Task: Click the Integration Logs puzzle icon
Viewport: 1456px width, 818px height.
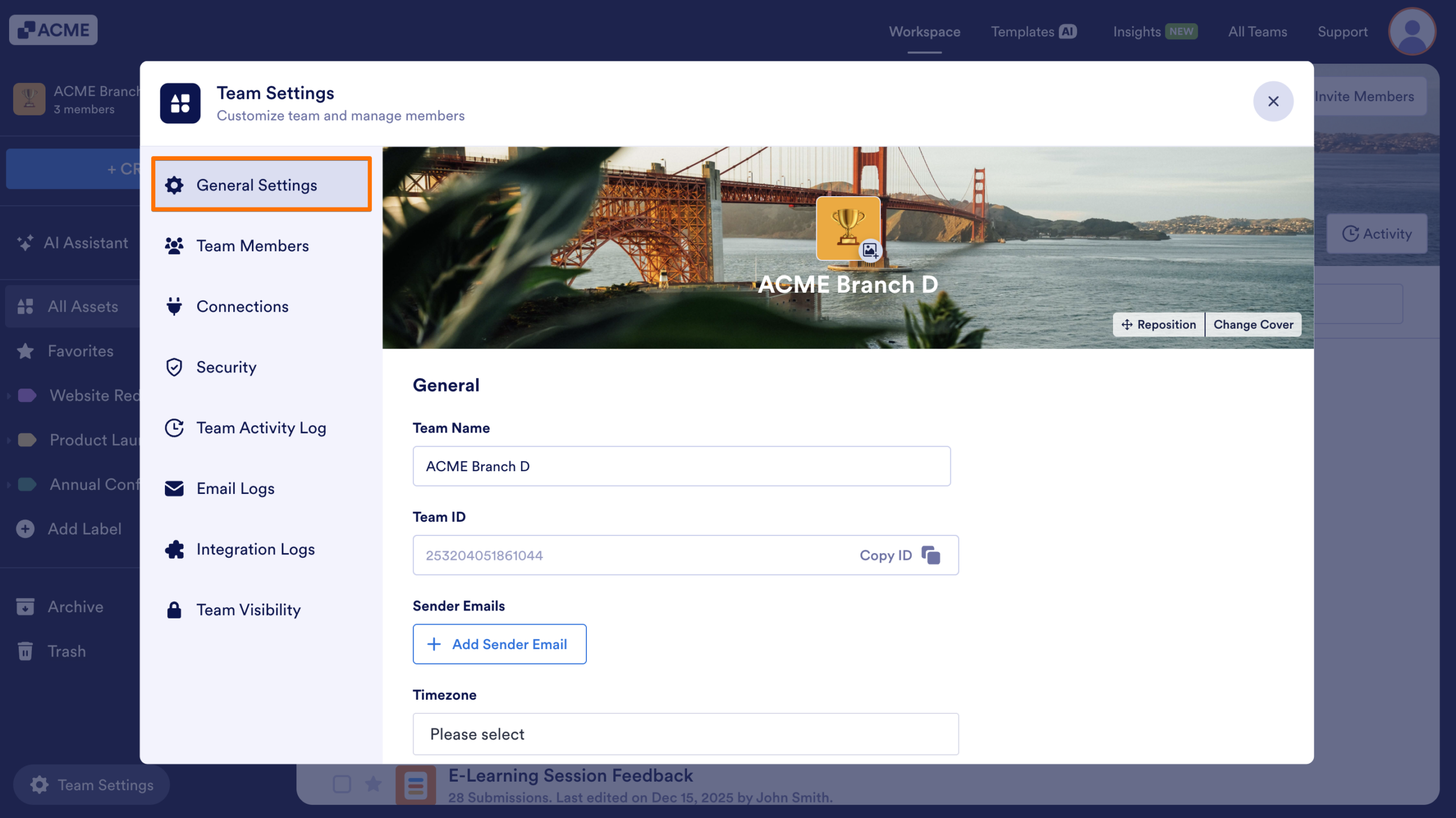Action: pyautogui.click(x=174, y=549)
